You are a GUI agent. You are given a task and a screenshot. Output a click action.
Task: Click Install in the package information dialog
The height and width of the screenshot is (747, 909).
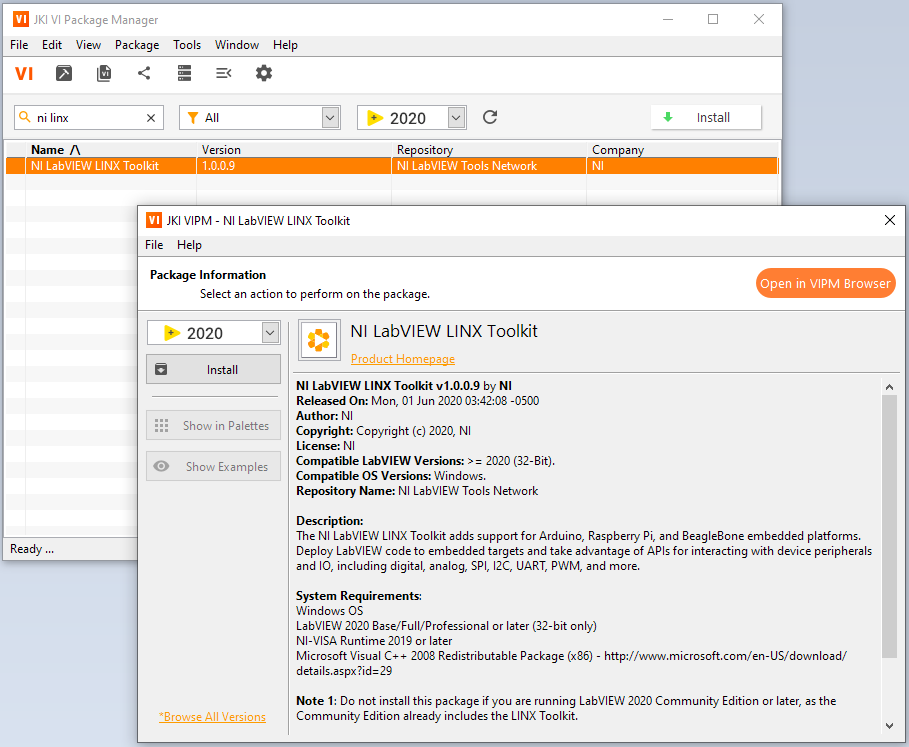point(213,369)
